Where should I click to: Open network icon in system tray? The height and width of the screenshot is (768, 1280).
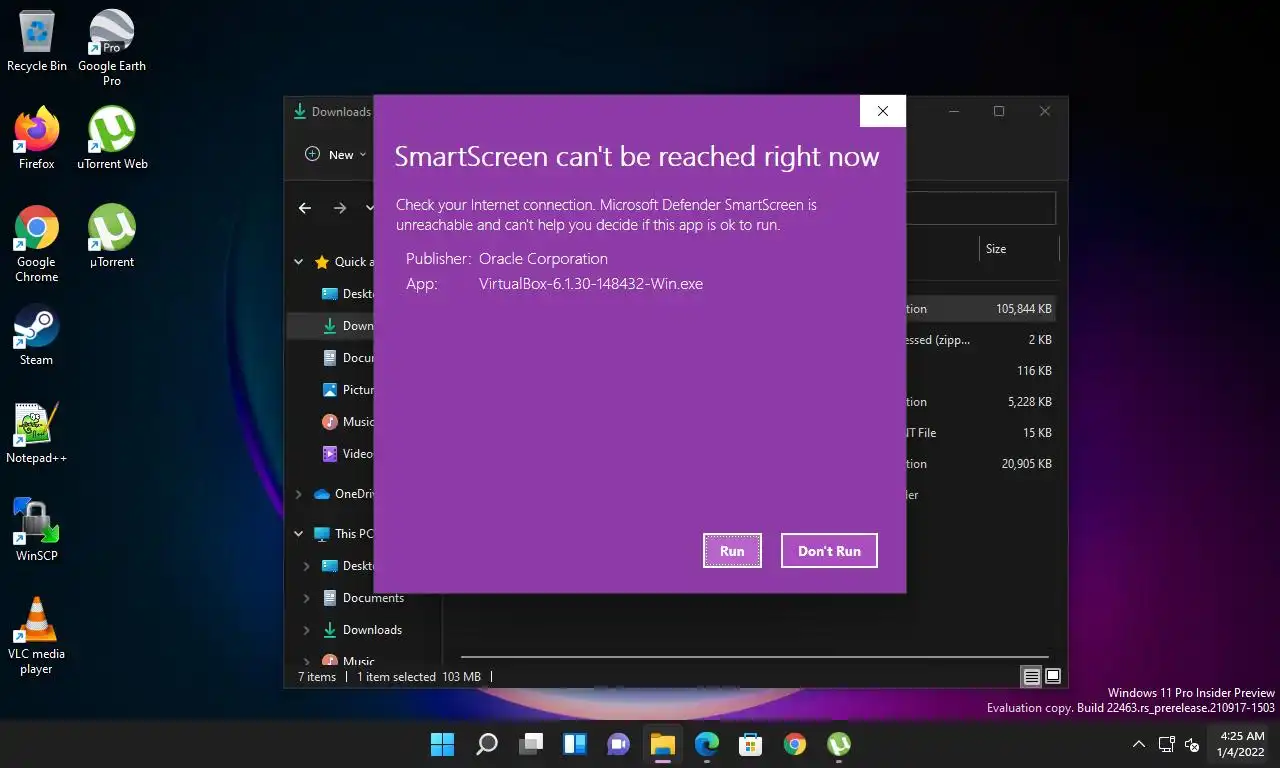click(x=1166, y=745)
